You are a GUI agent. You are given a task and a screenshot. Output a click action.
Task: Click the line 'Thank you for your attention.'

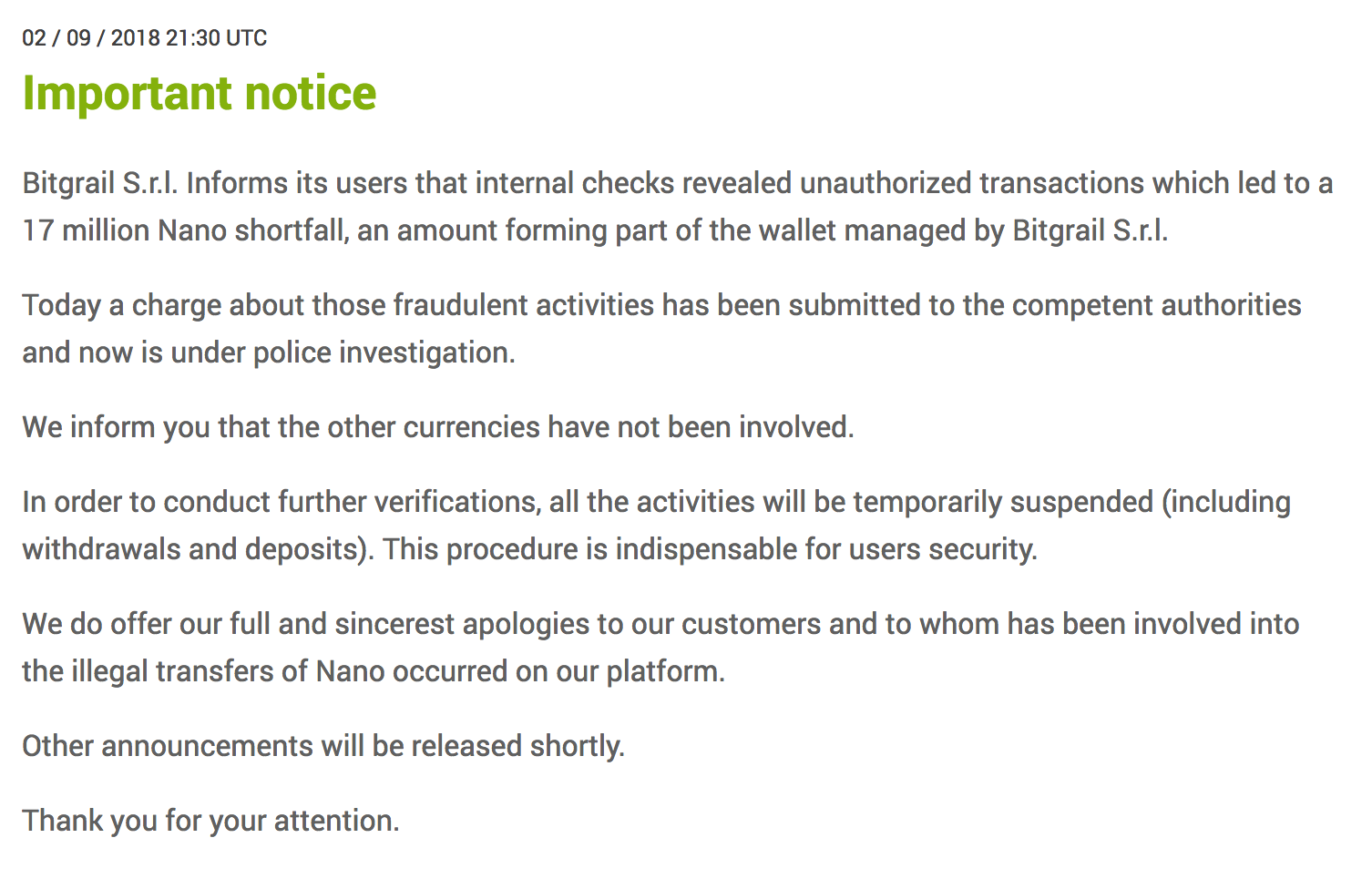tap(210, 821)
